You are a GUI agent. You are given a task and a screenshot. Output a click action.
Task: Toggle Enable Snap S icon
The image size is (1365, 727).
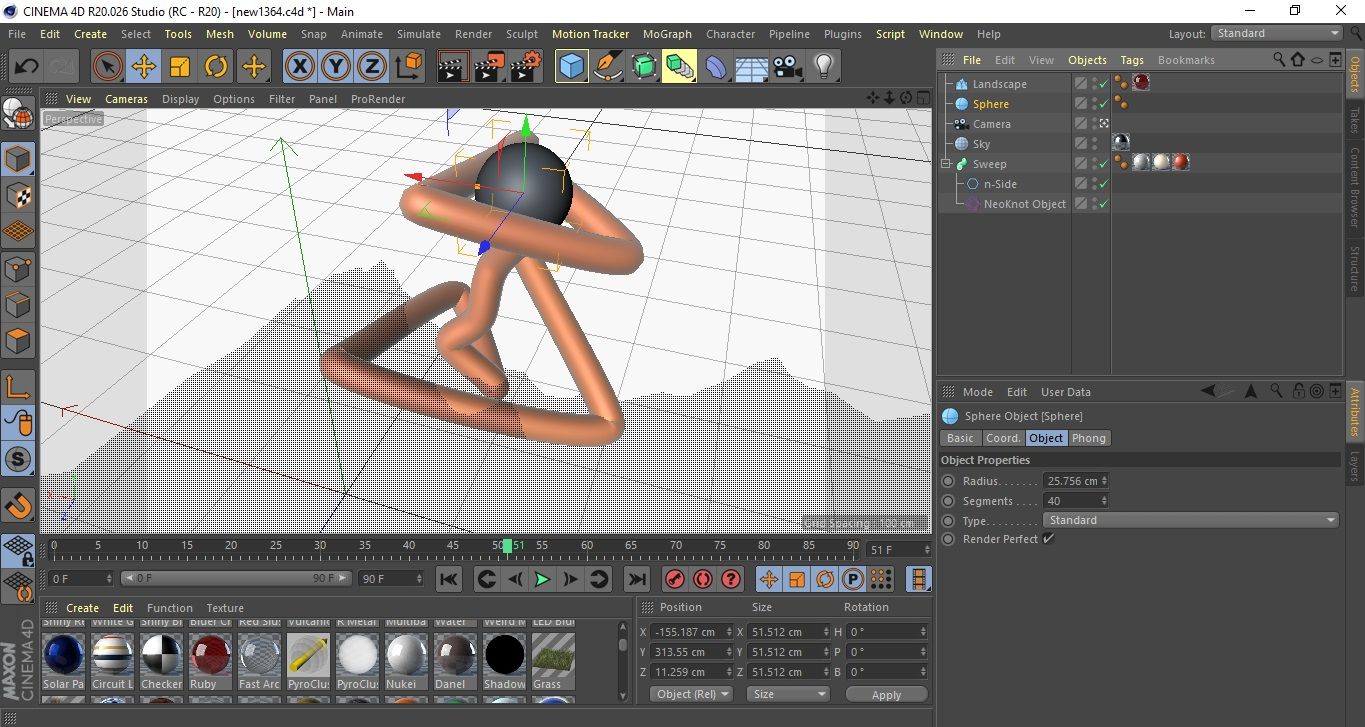click(x=19, y=459)
